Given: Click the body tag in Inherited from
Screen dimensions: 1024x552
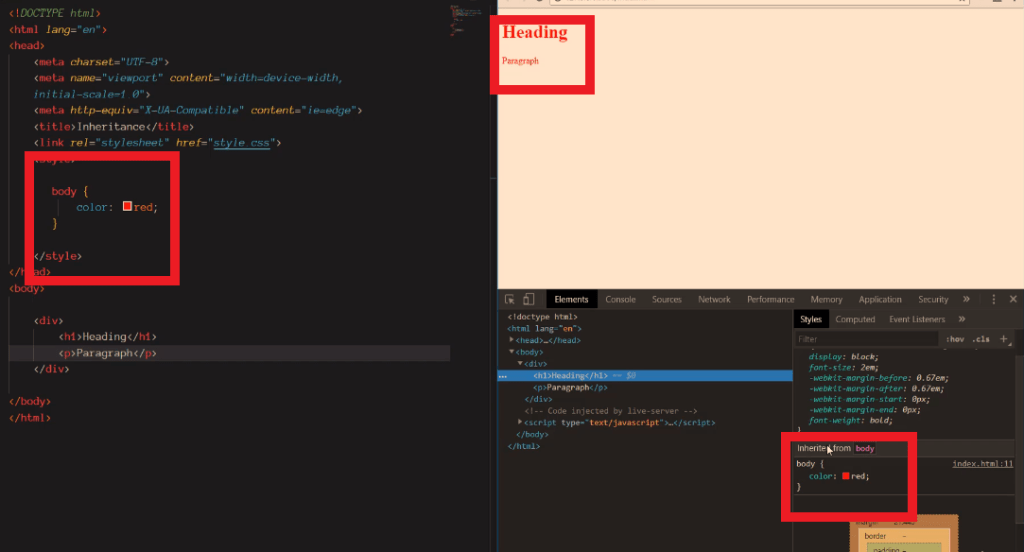Looking at the screenshot, I should coord(865,449).
